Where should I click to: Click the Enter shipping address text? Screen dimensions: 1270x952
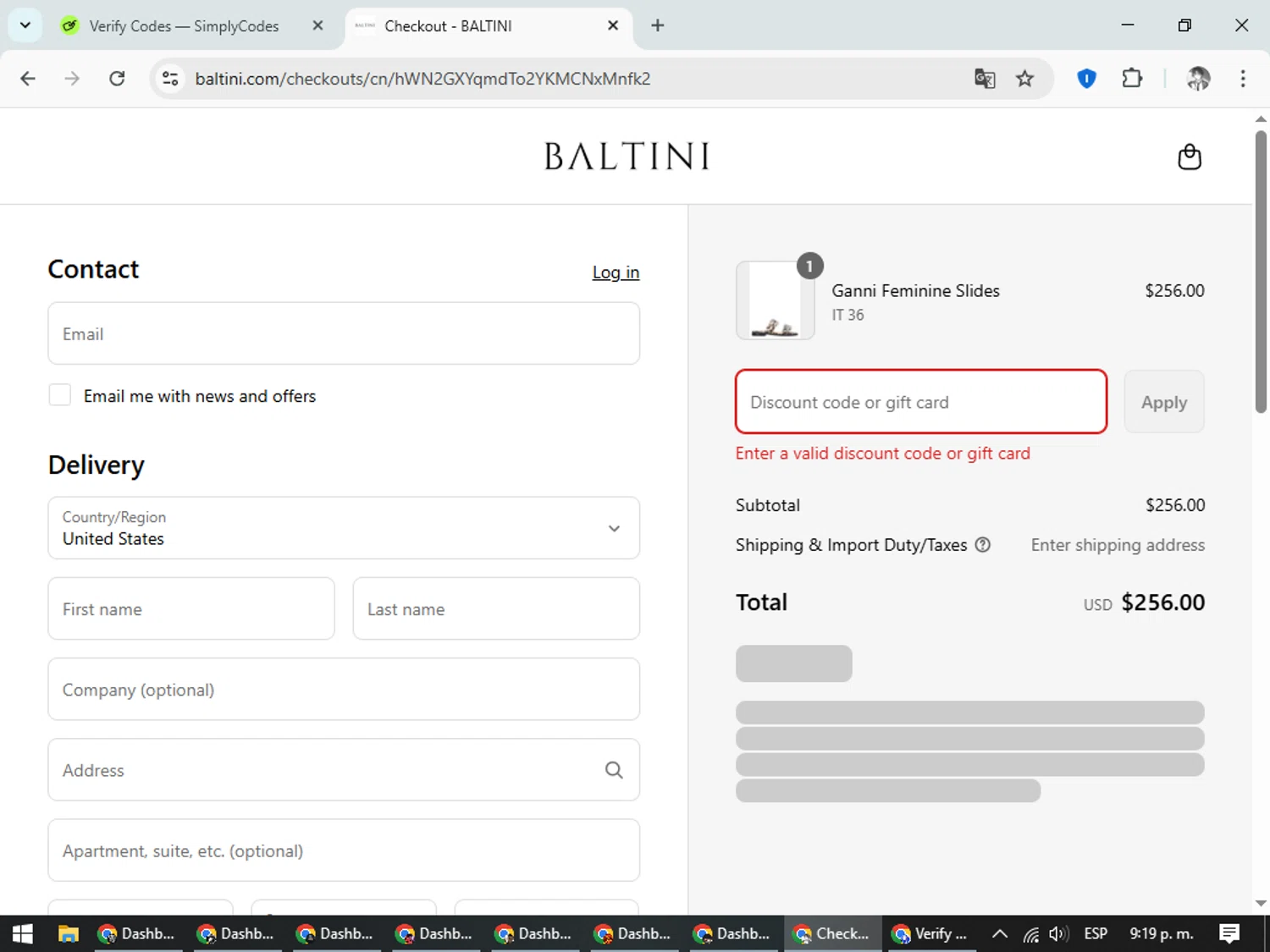(1118, 545)
